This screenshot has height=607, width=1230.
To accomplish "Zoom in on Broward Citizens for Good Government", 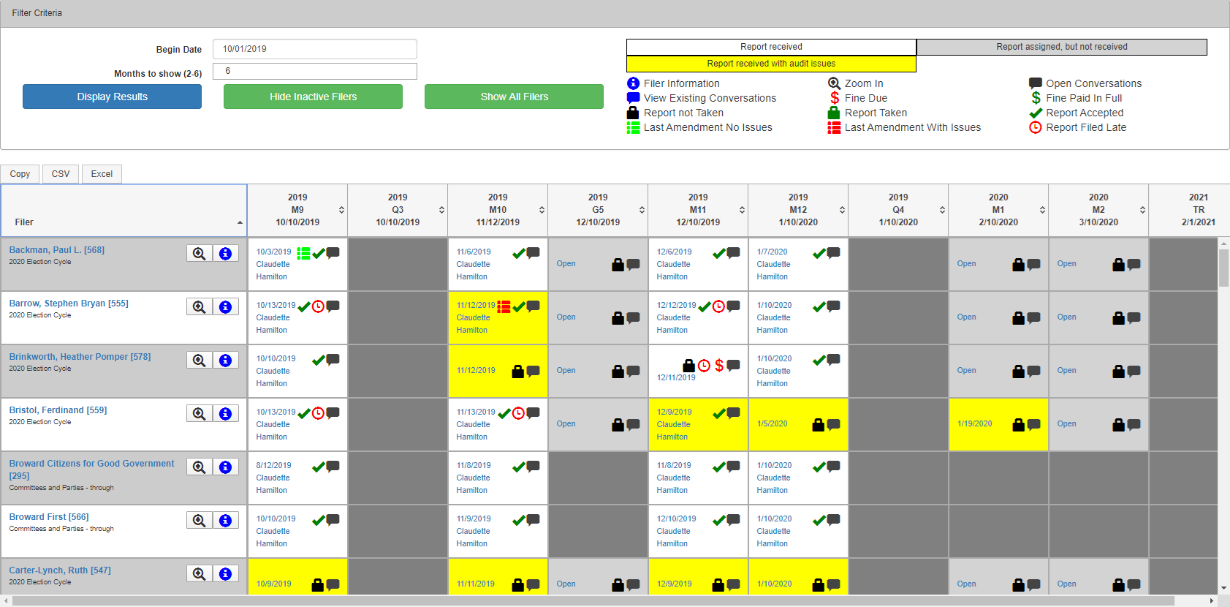I will (x=199, y=467).
